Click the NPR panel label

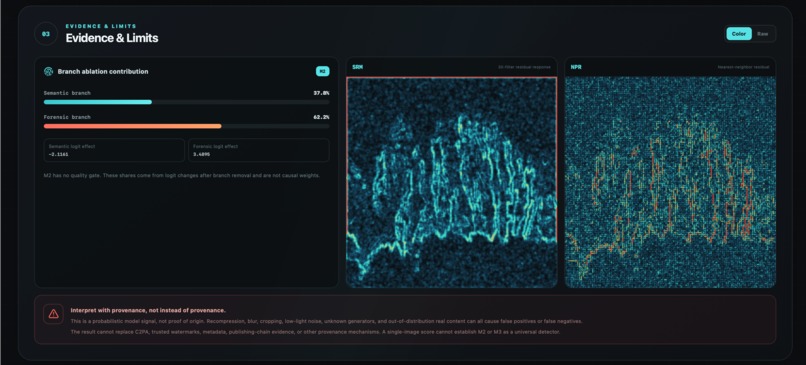click(x=576, y=67)
